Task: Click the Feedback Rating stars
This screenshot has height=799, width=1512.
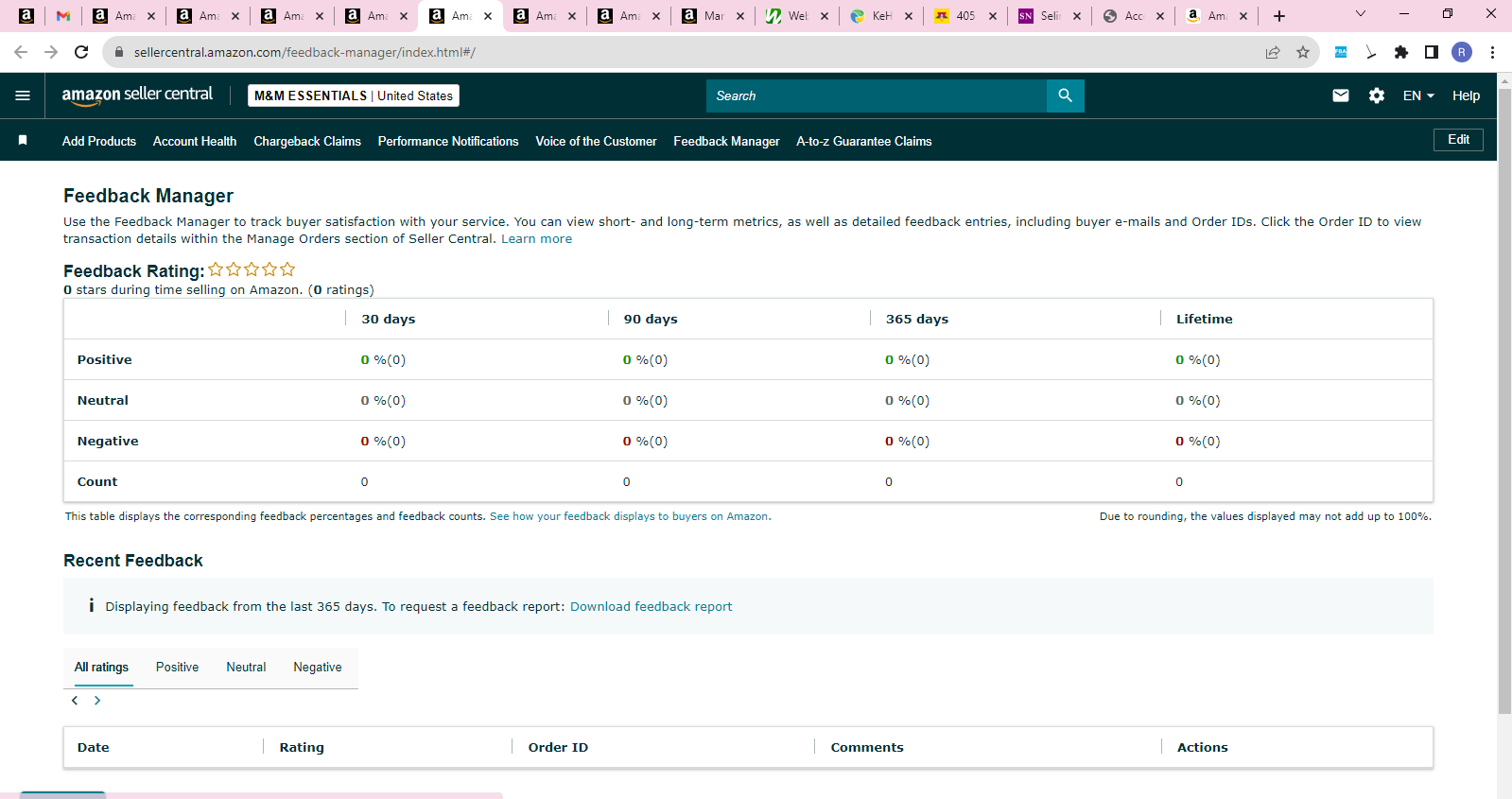Action: (252, 269)
